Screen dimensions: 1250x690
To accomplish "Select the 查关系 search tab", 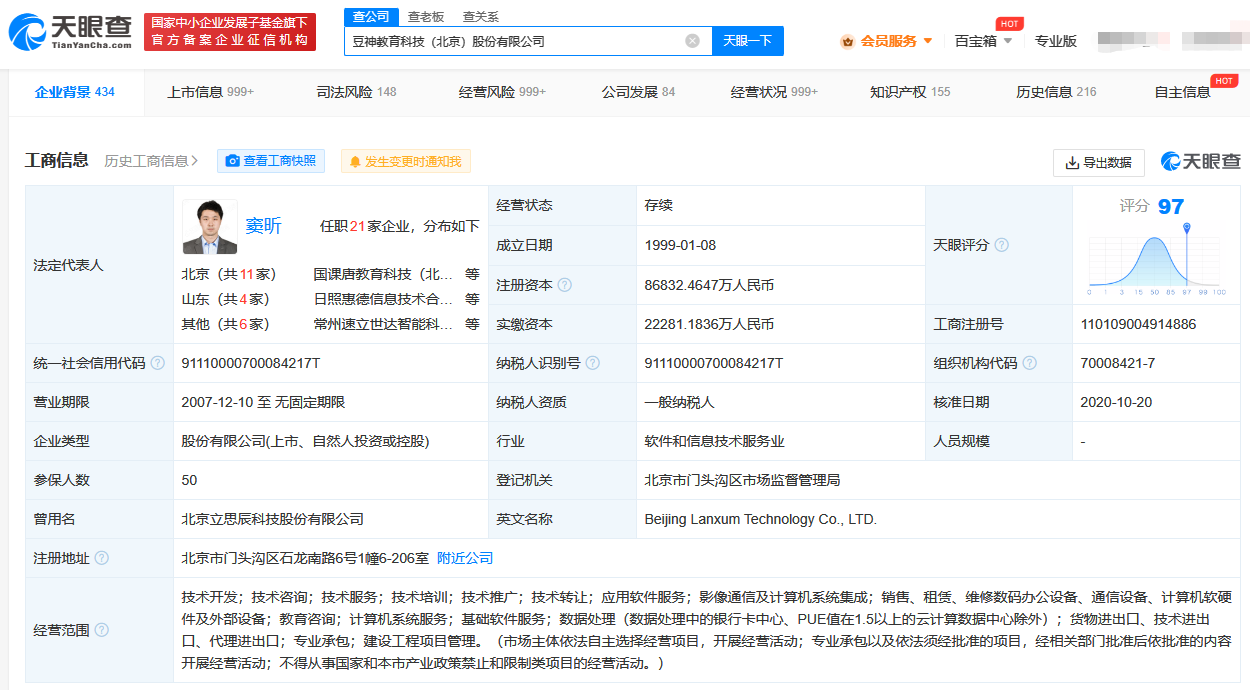I will click(481, 17).
